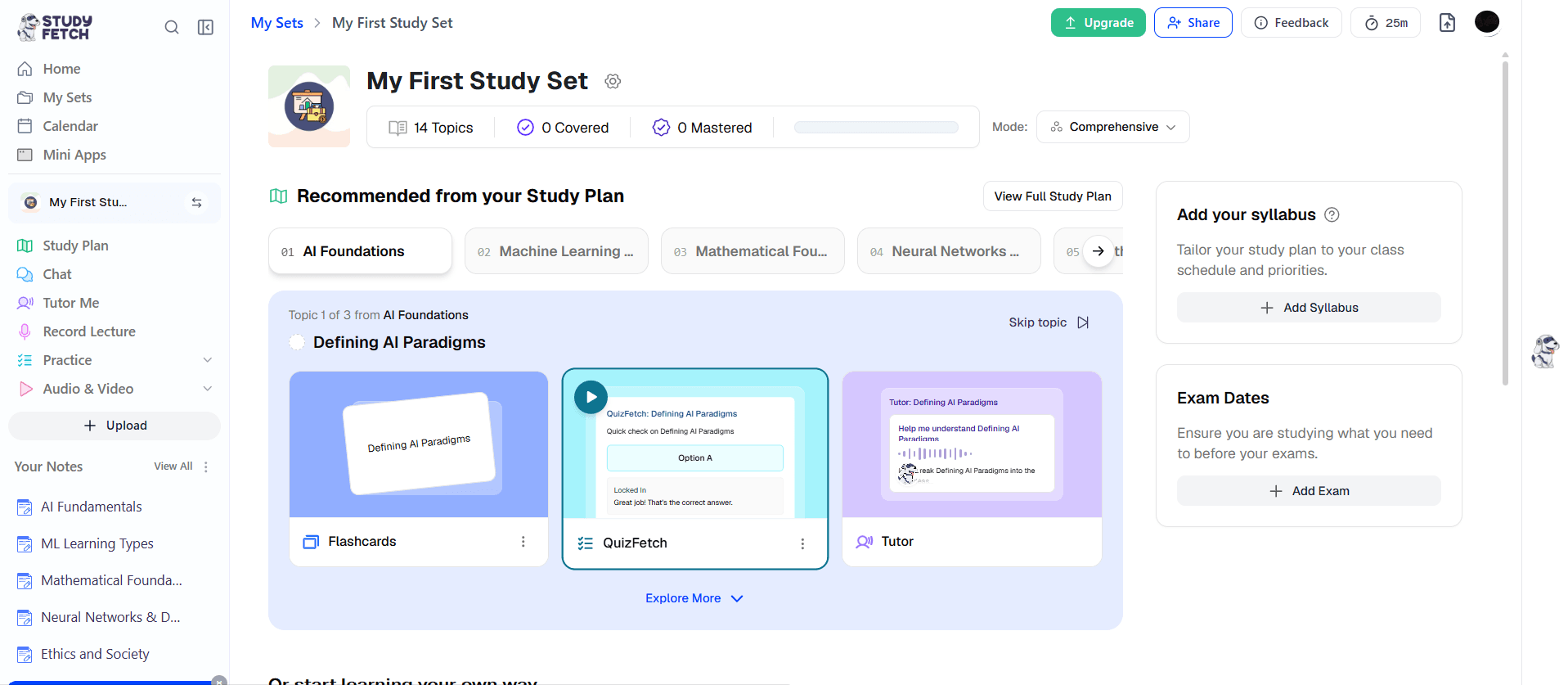Screen dimensions: 1568x685
Task: Open the Feedback button
Action: point(1292,23)
